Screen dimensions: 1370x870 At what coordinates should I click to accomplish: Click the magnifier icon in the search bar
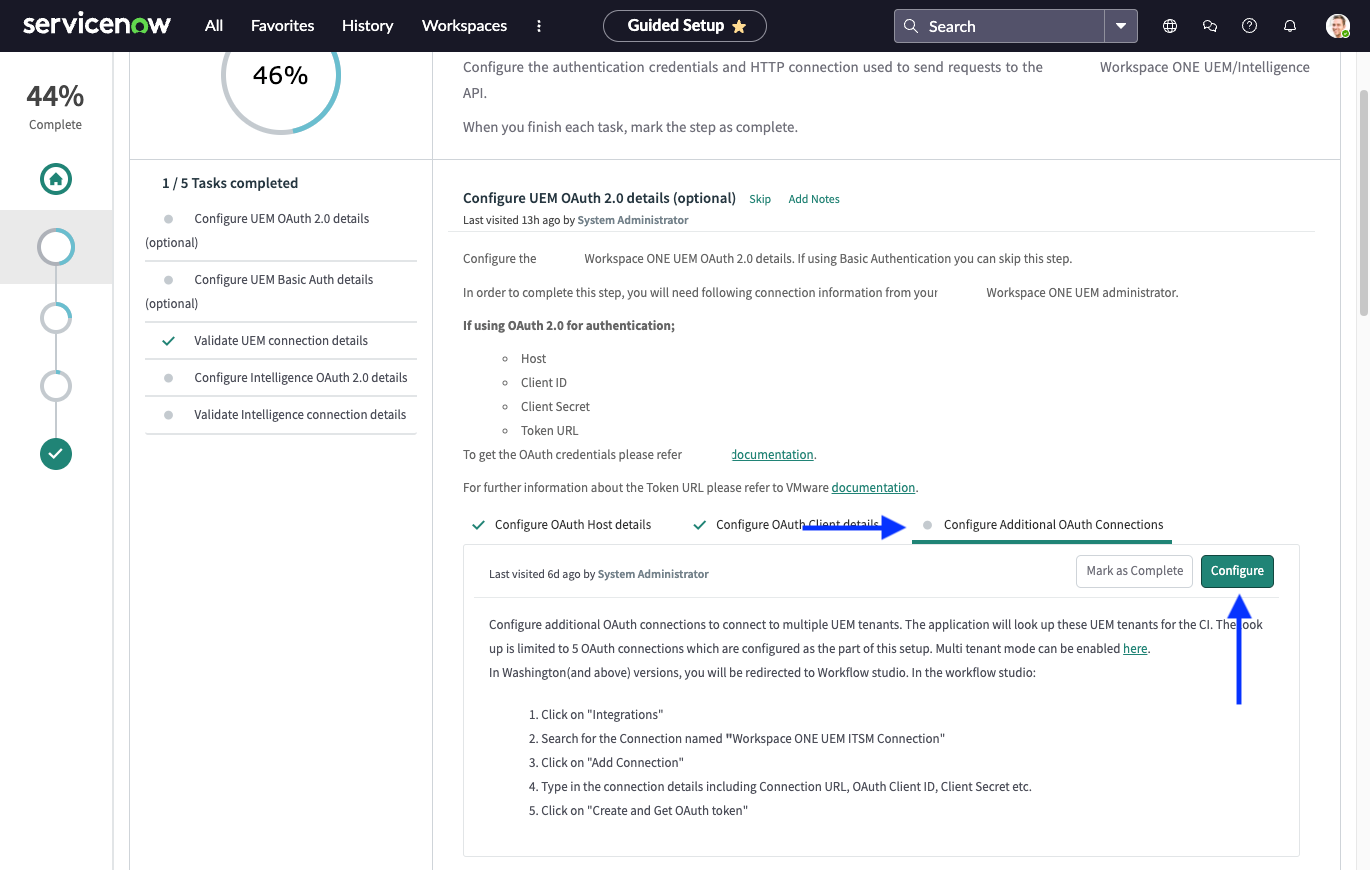[x=911, y=25]
